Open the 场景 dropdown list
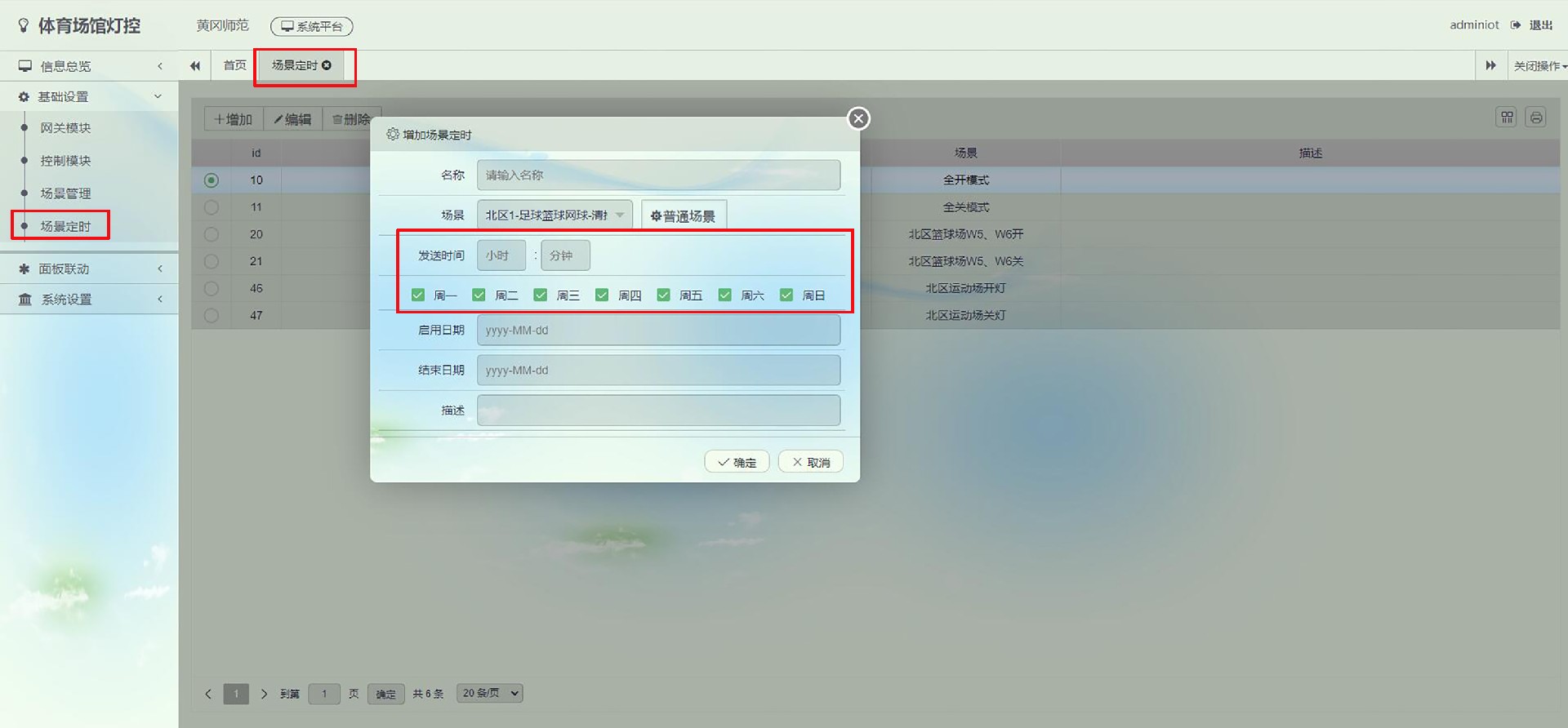 point(555,215)
